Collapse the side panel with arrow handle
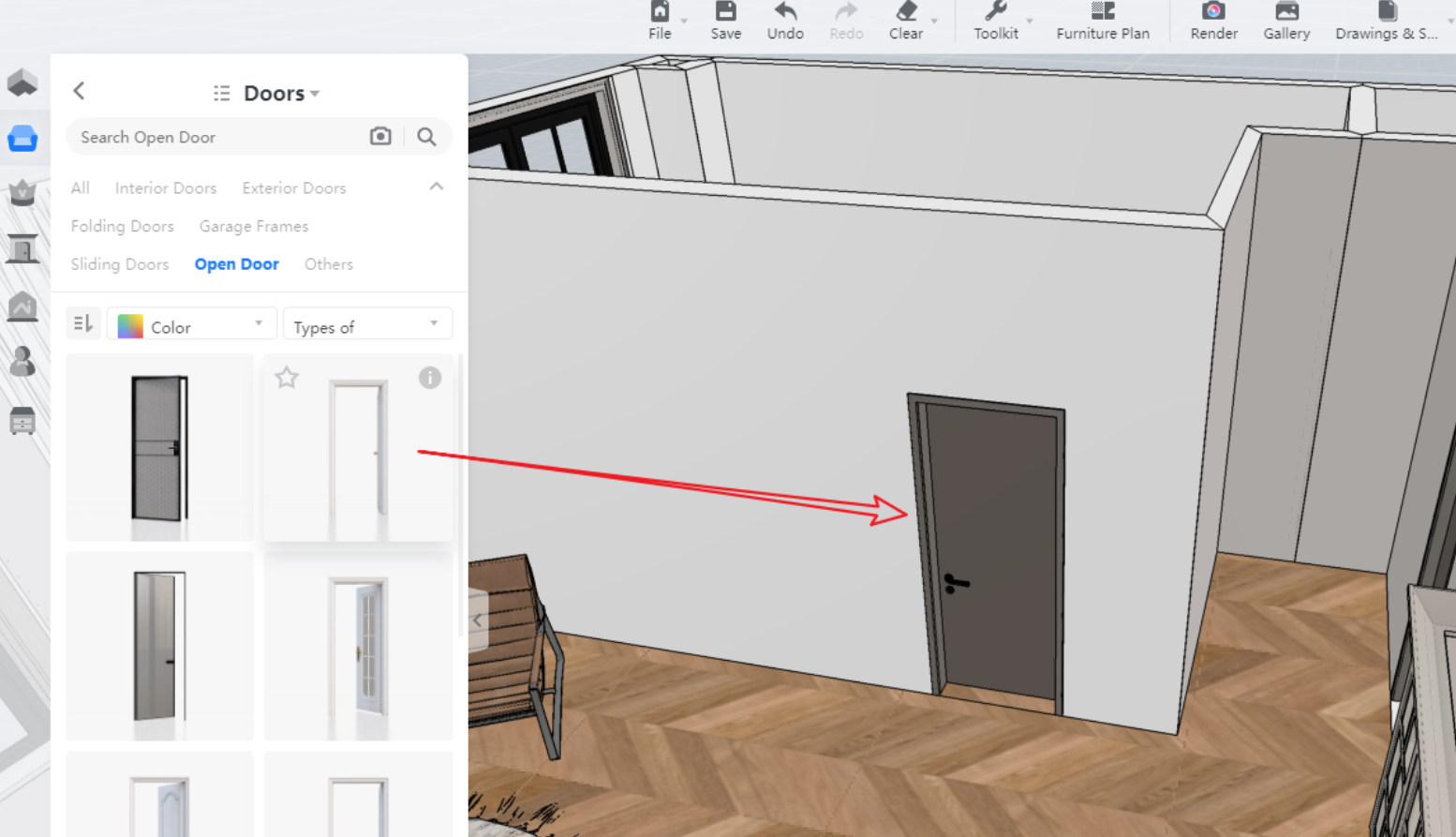 pyautogui.click(x=478, y=620)
